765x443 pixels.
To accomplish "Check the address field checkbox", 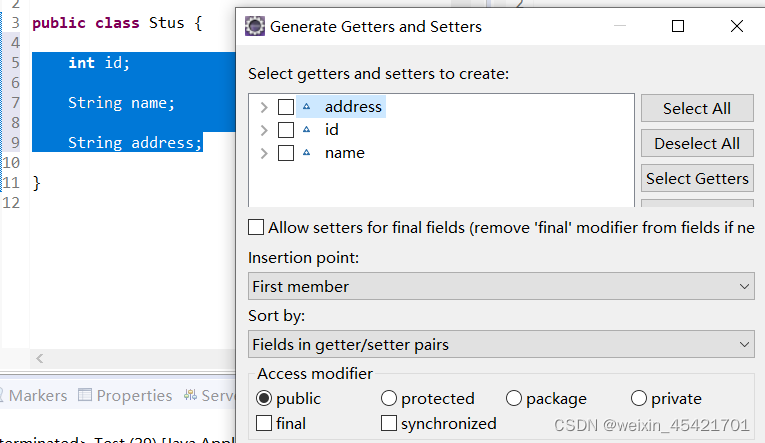I will point(286,107).
